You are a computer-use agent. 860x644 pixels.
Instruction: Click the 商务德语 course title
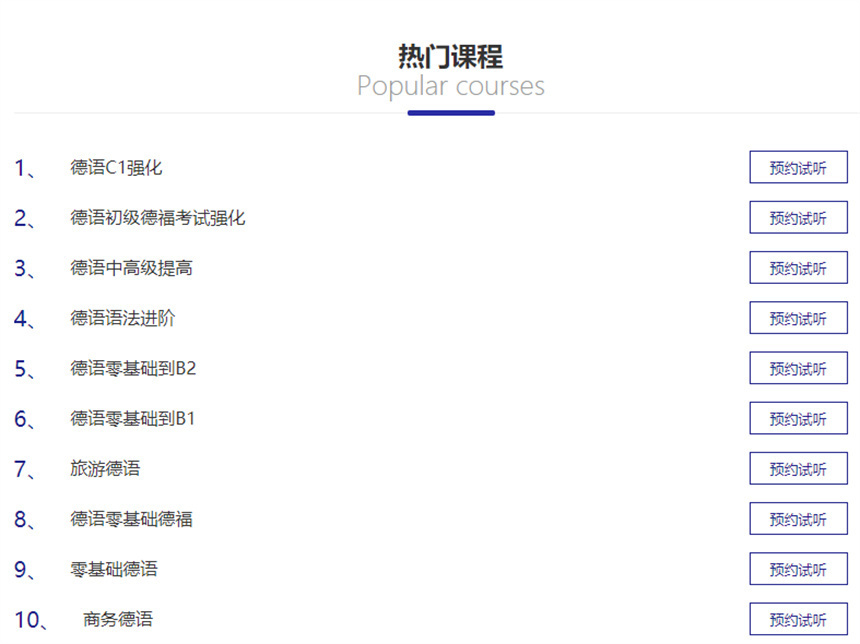click(117, 618)
